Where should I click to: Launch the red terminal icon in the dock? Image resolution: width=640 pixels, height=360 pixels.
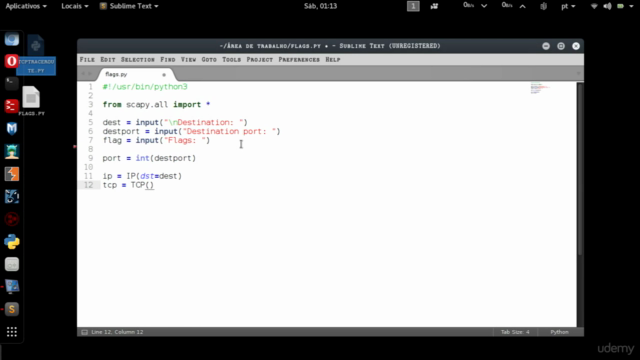(x=11, y=106)
